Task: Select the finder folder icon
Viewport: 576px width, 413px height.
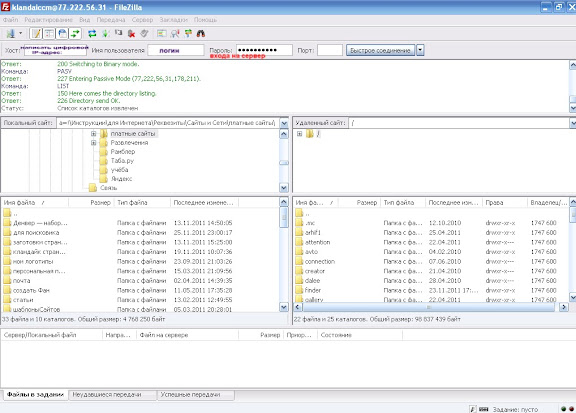Action: (299, 290)
